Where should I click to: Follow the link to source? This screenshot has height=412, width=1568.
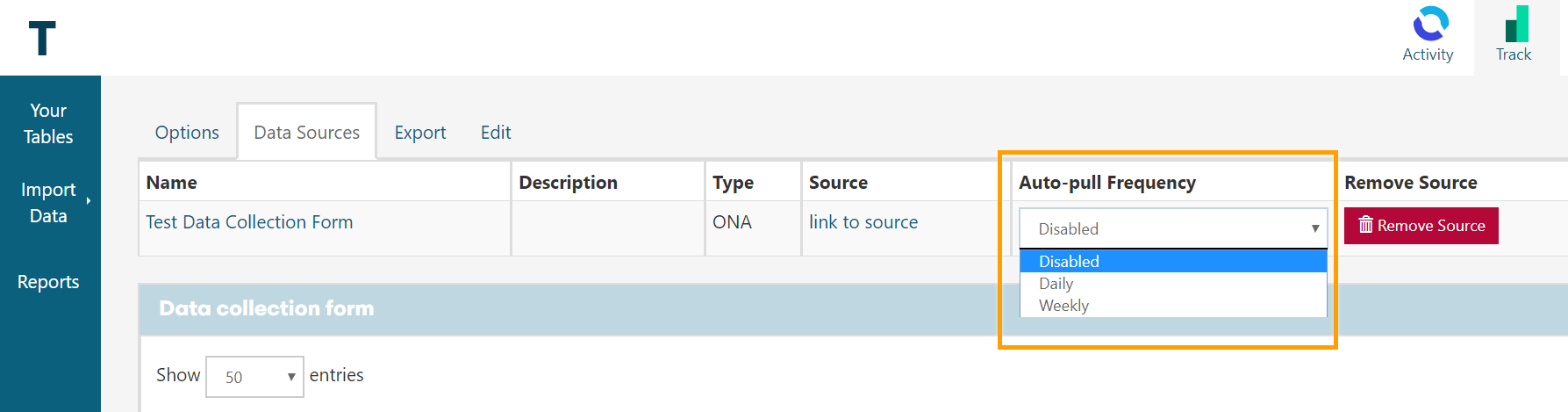click(x=863, y=222)
